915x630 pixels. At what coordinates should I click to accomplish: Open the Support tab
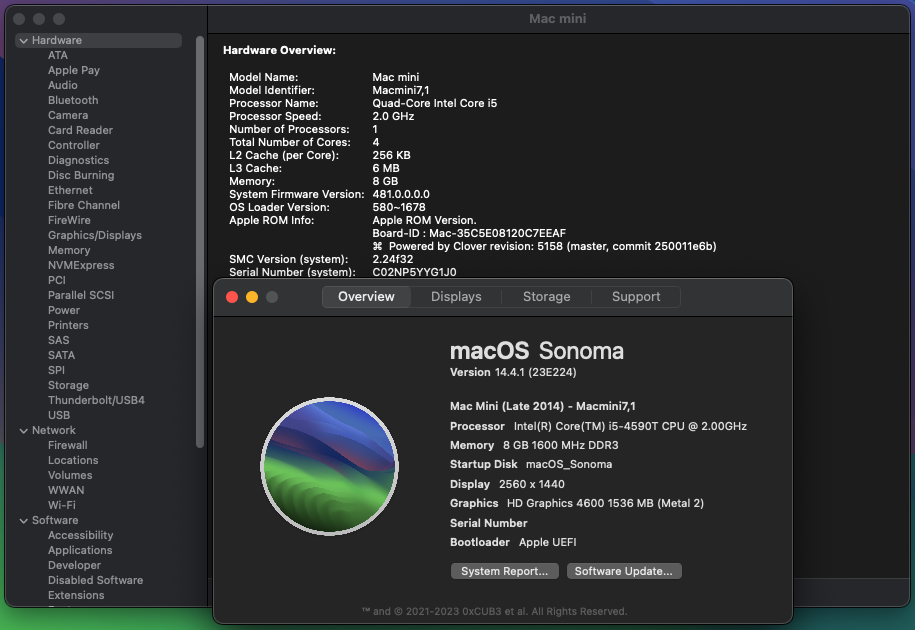click(636, 296)
